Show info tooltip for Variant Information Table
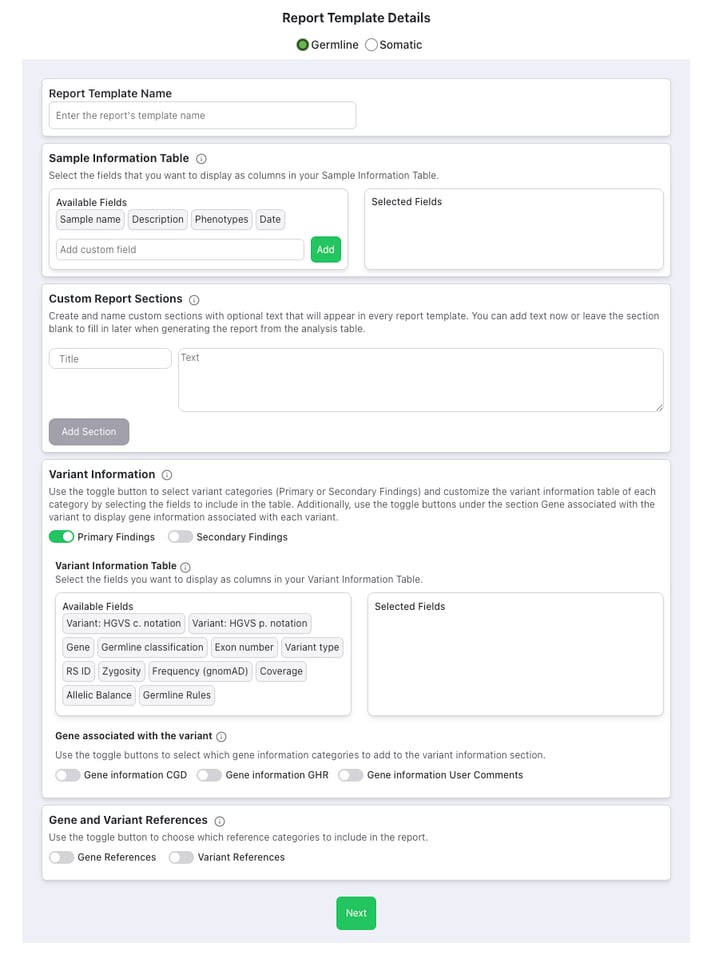Viewport: 711px width, 958px height. point(186,567)
